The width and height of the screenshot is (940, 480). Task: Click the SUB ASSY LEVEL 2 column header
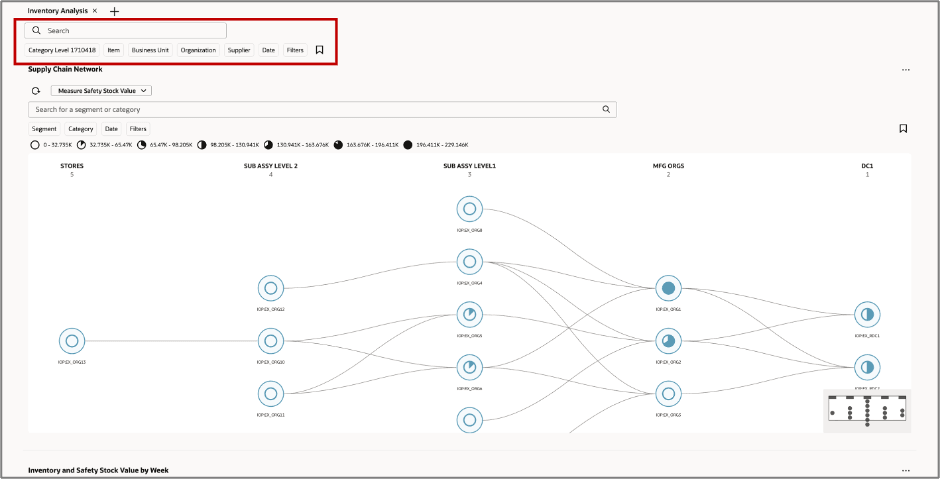point(270,166)
